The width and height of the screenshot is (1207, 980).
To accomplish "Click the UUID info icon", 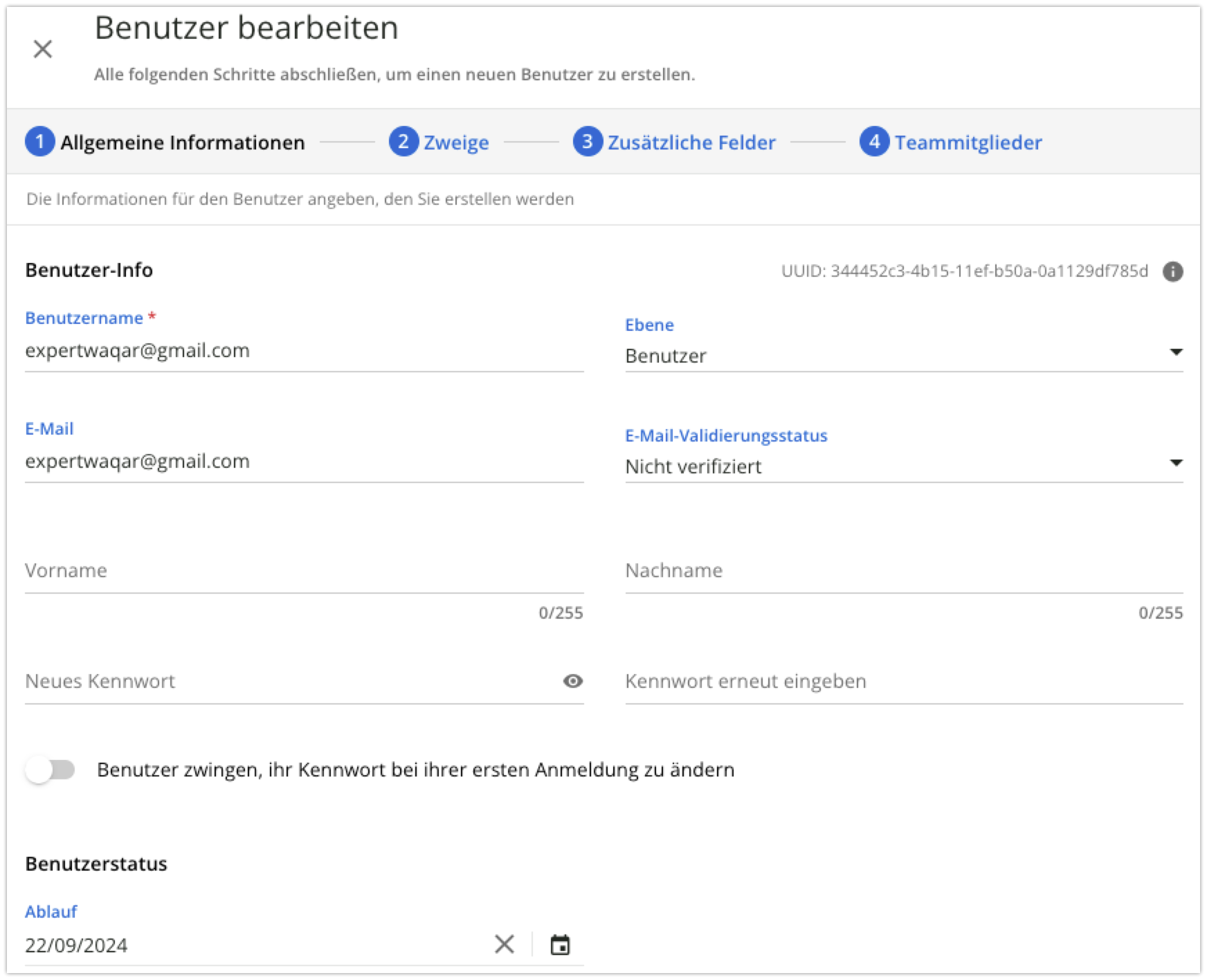I will pyautogui.click(x=1172, y=271).
